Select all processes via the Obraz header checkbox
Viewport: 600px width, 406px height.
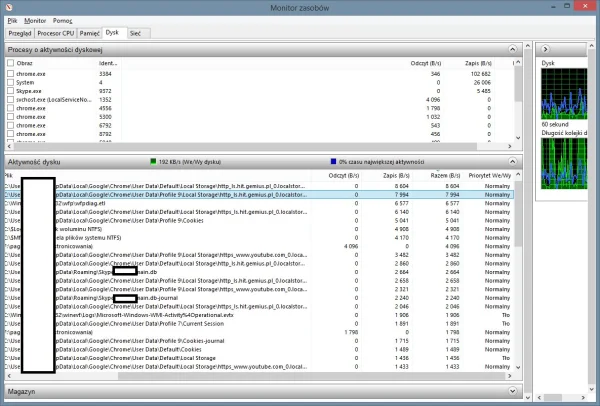[10, 62]
